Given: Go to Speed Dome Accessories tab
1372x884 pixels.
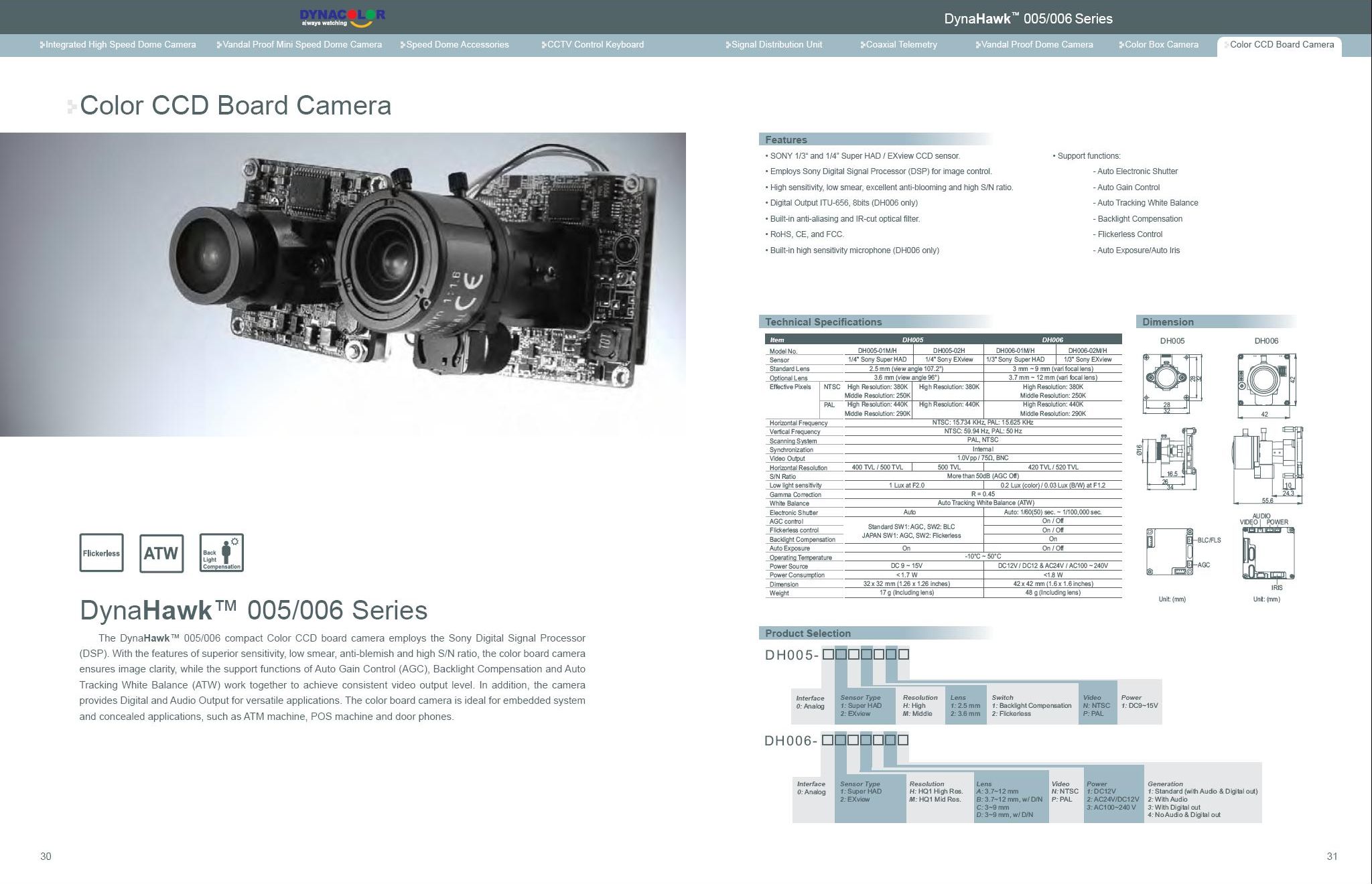Looking at the screenshot, I should [455, 45].
